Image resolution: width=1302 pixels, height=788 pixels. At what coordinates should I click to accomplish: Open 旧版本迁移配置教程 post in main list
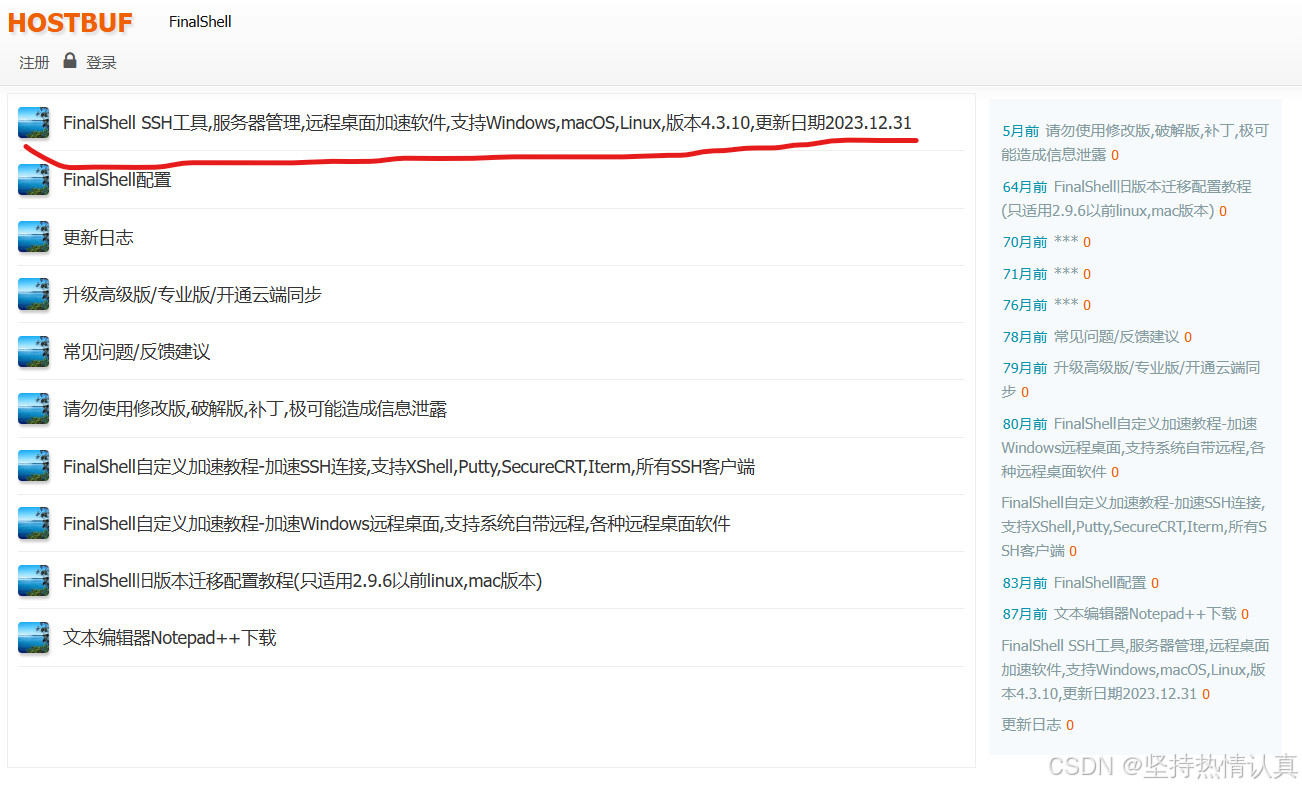tap(302, 581)
